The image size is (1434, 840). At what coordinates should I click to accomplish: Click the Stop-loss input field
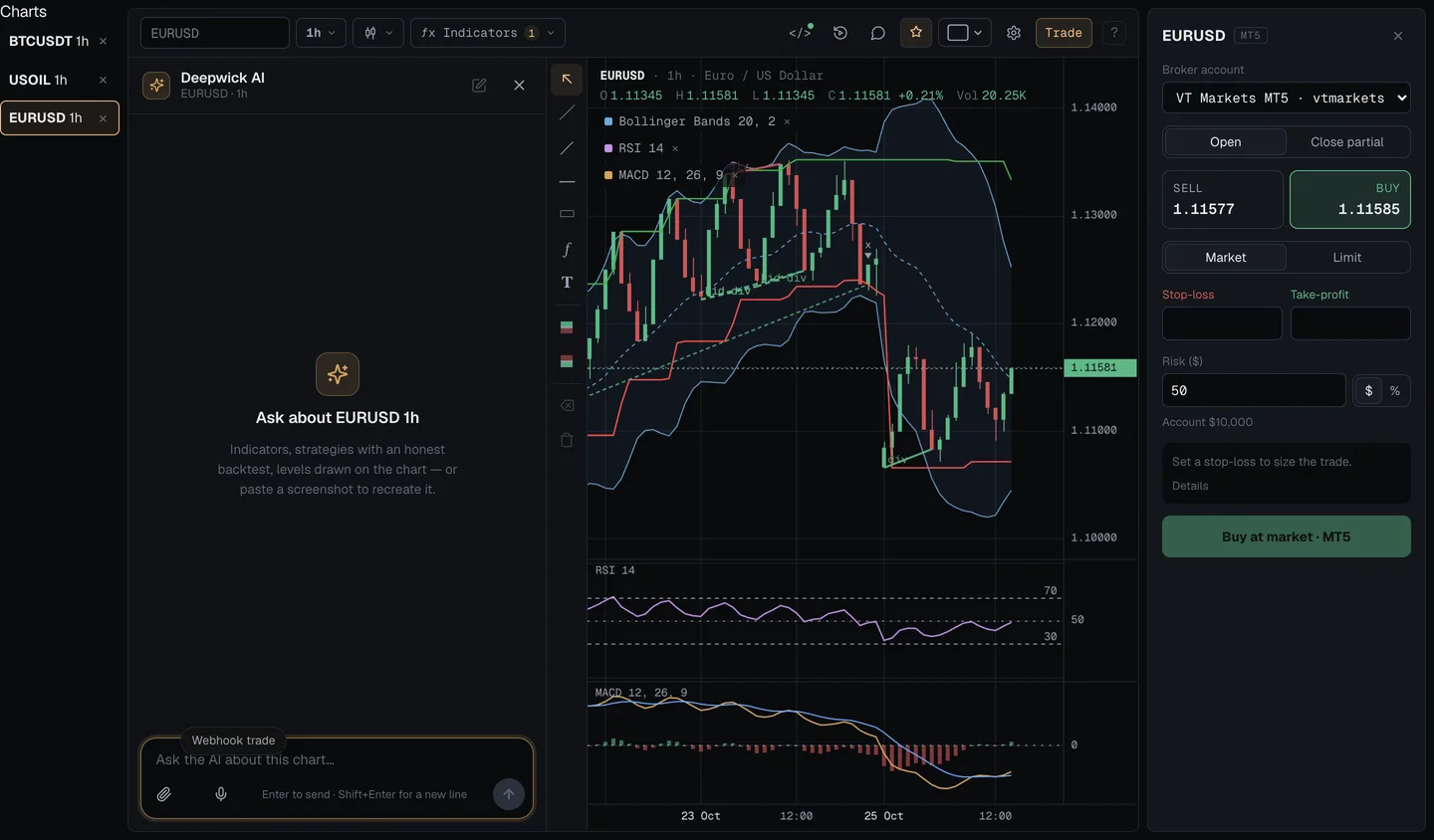(1222, 323)
